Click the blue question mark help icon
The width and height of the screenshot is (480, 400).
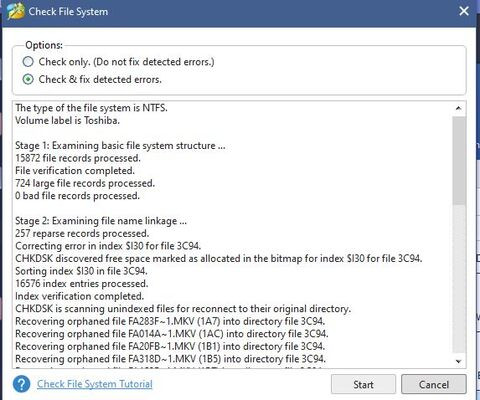point(21,384)
